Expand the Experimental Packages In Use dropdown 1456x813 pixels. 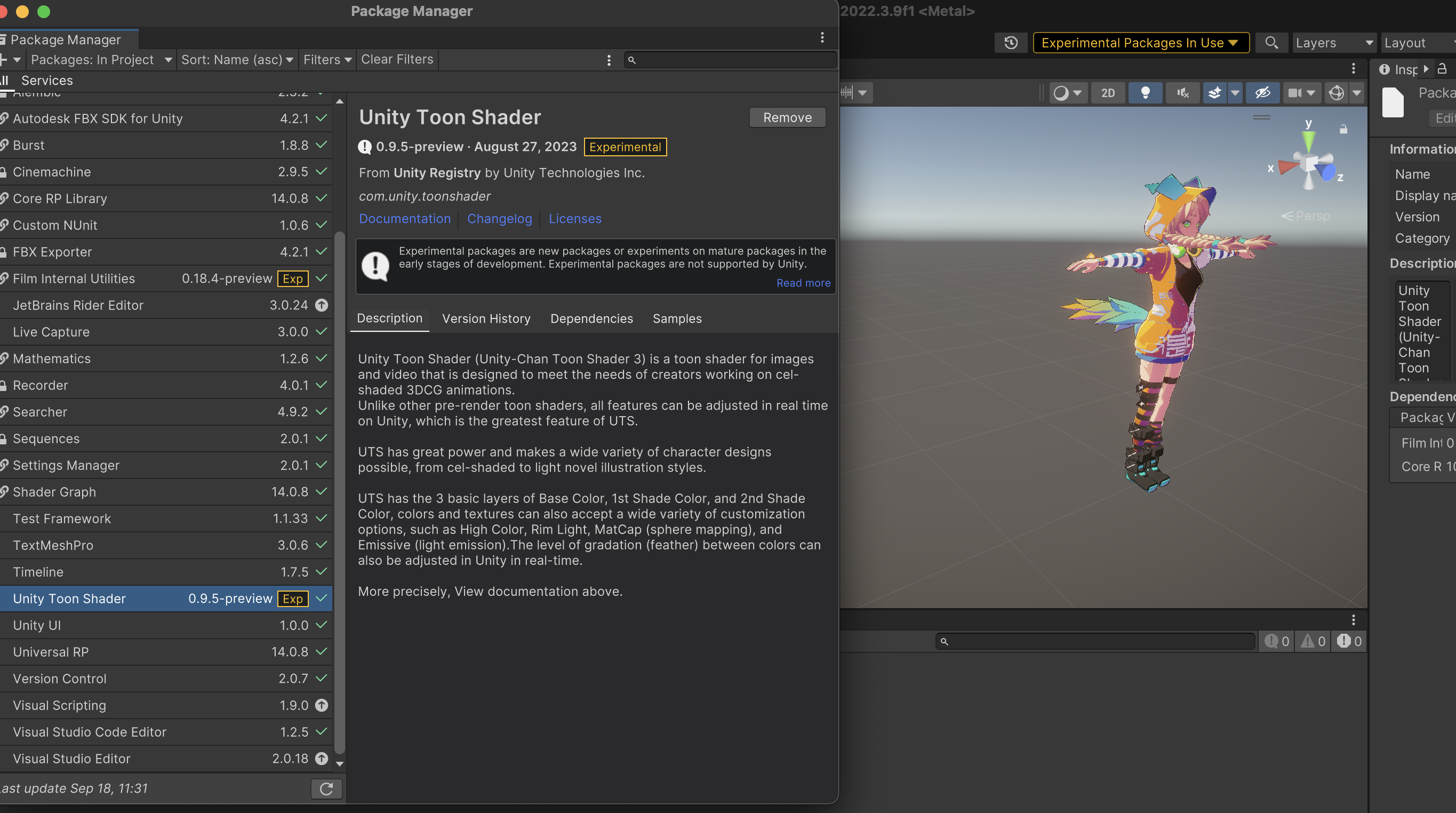(1141, 43)
